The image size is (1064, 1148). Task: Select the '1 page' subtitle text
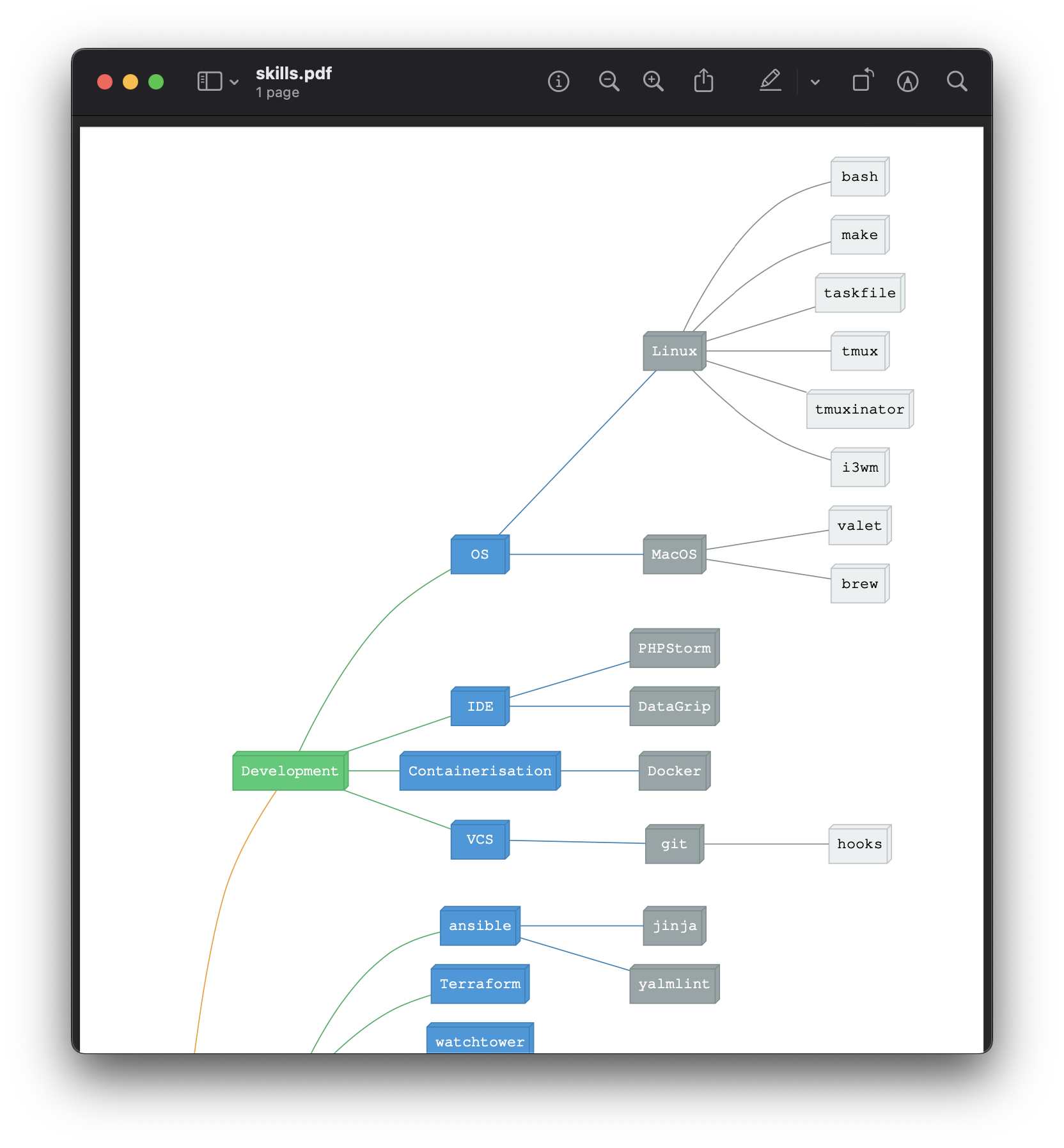pos(278,93)
